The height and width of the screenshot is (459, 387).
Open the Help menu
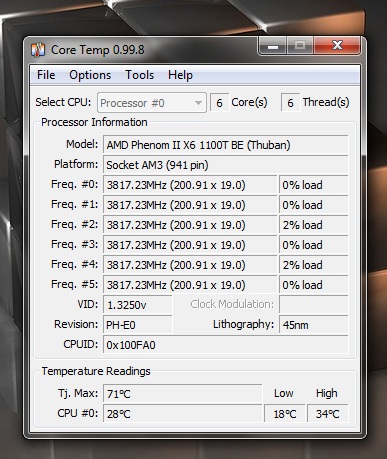coord(180,75)
